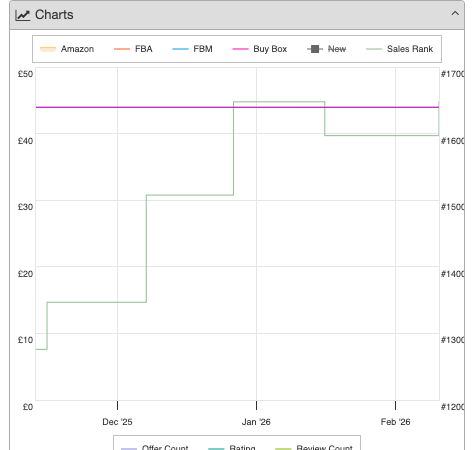This screenshot has height=450, width=474.
Task: Toggle the Offer Count legend entry
Action: click(155, 447)
